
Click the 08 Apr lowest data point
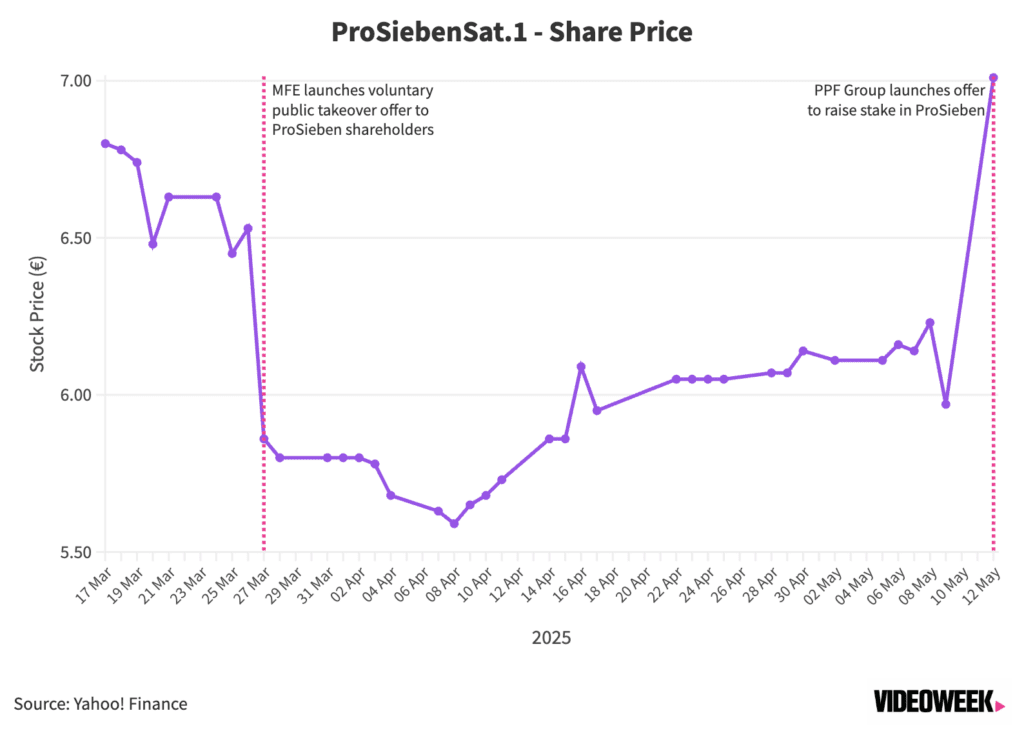point(454,524)
